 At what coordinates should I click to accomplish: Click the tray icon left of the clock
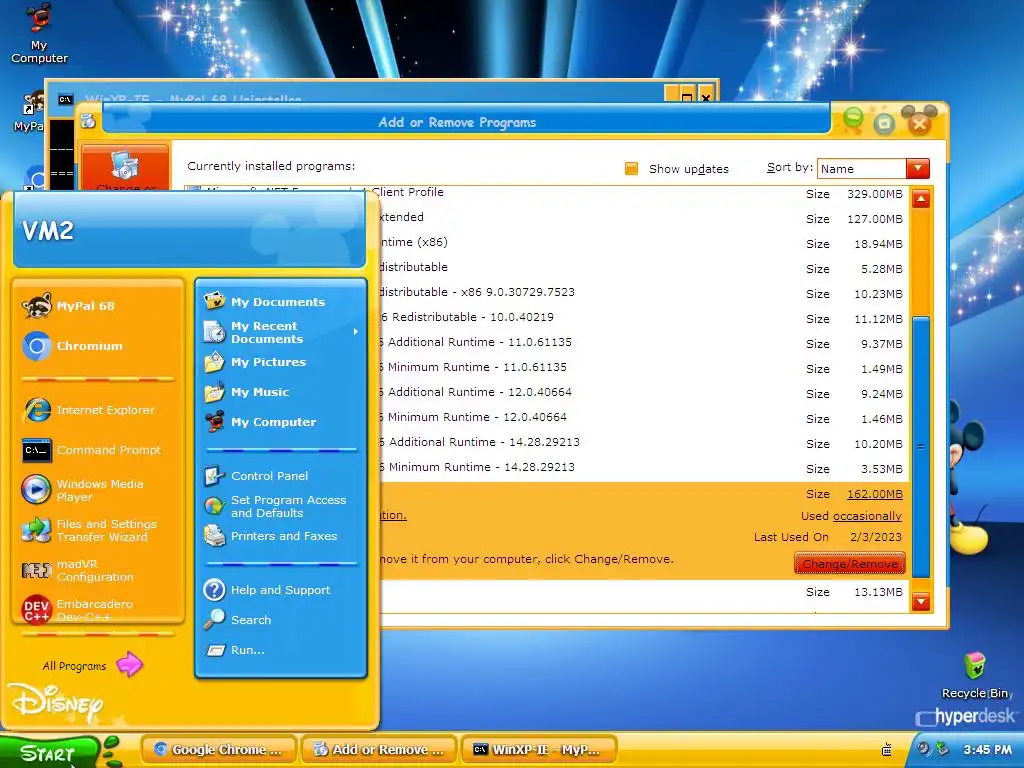click(x=942, y=749)
